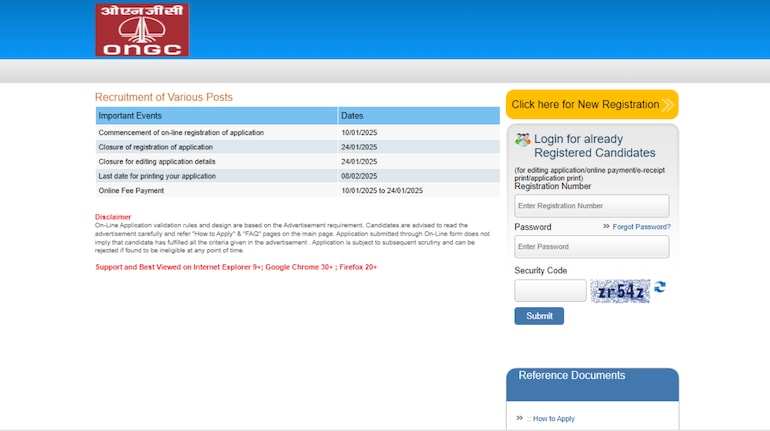Click into the Enter Password field

(x=591, y=246)
